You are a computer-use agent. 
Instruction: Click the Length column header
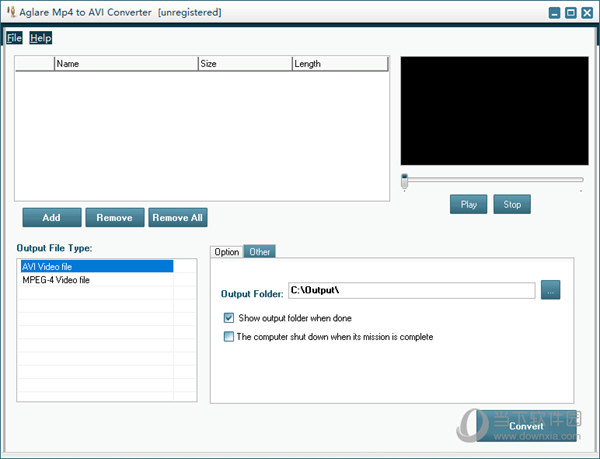point(340,63)
